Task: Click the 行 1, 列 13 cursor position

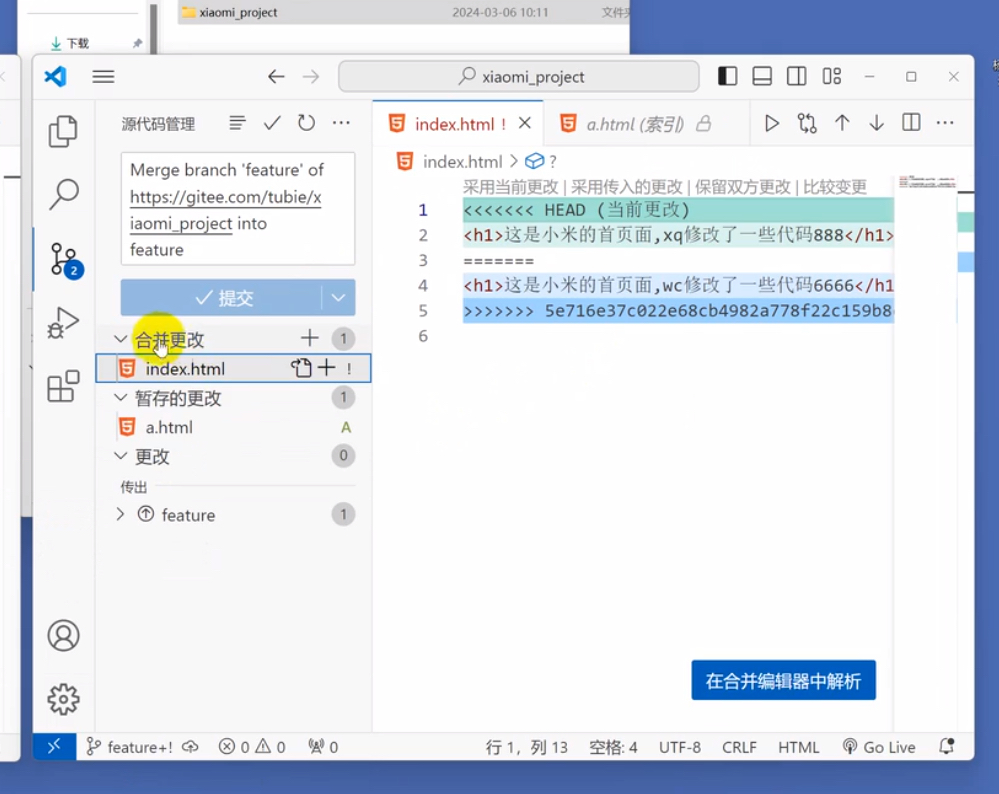Action: 526,747
